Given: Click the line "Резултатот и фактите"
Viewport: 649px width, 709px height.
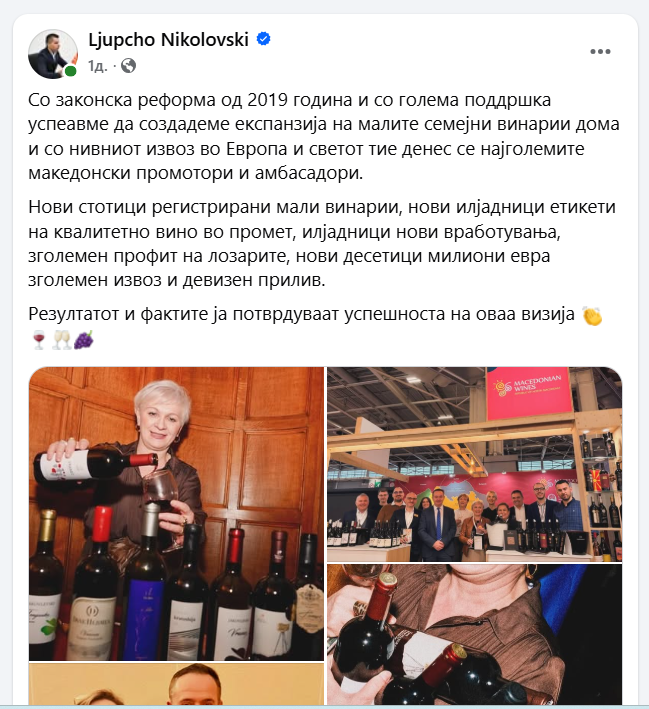Looking at the screenshot, I should (301, 314).
